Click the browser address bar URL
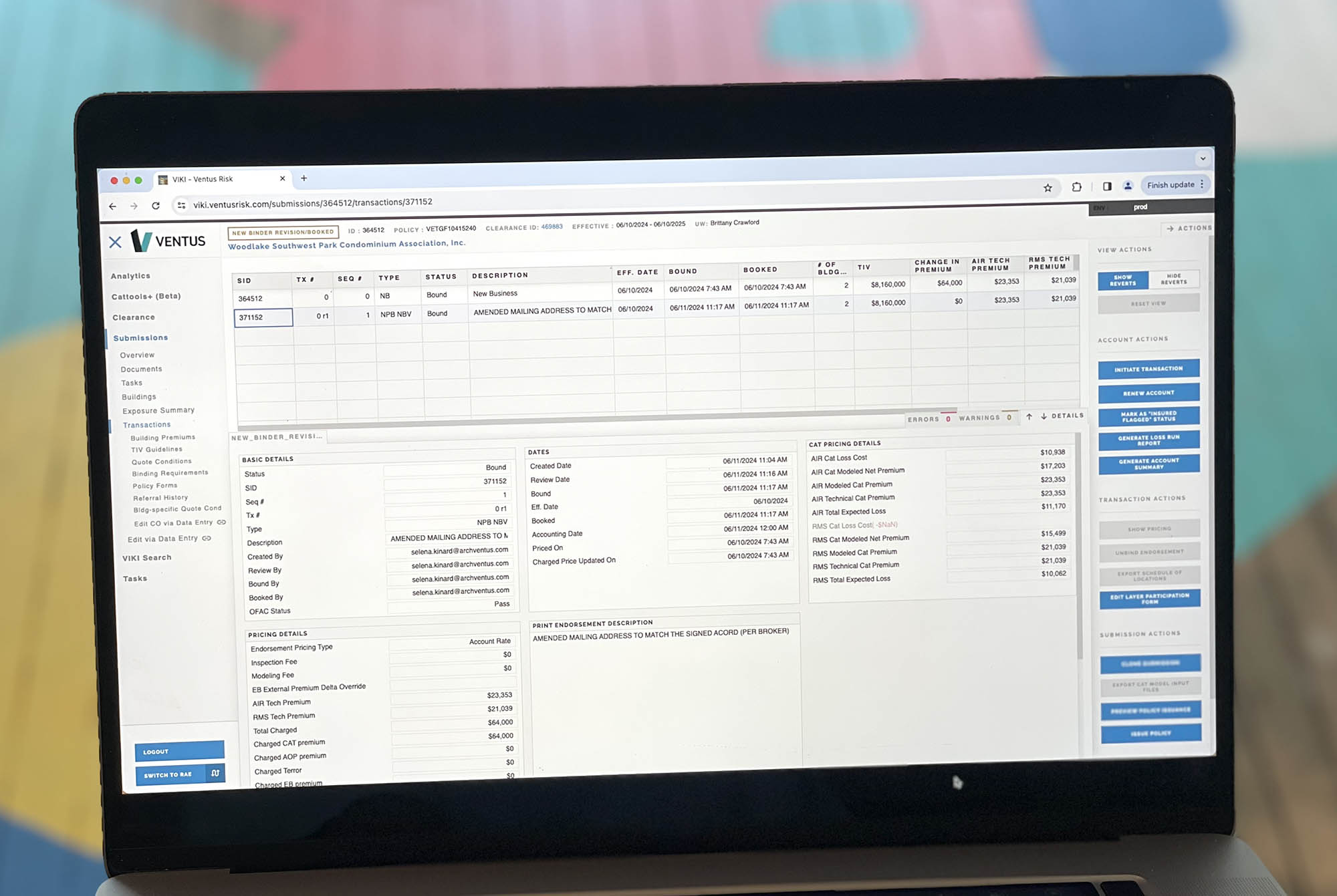1337x896 pixels. (312, 203)
